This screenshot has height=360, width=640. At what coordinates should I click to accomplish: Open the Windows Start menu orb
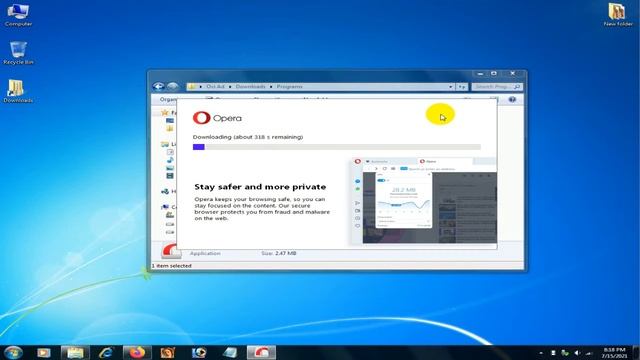13,352
